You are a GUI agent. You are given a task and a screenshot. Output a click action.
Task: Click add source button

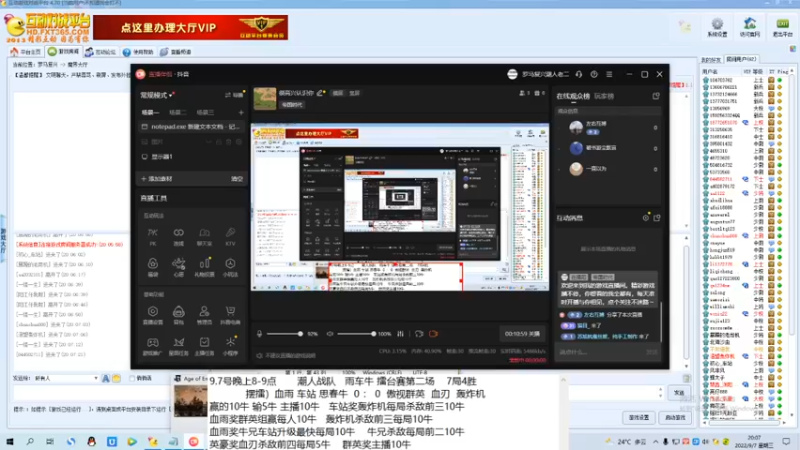(x=157, y=179)
